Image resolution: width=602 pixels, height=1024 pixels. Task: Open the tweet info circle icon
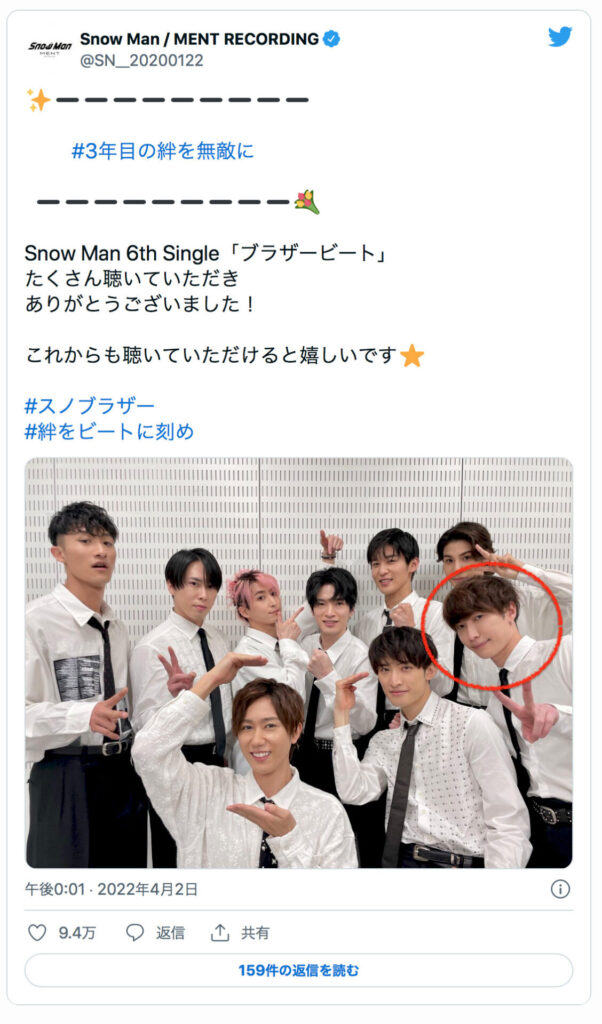560,889
